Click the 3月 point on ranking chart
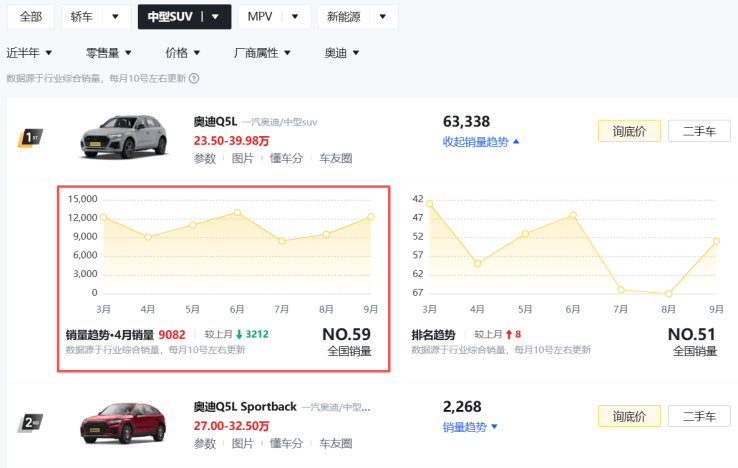738x468 pixels. [429, 203]
